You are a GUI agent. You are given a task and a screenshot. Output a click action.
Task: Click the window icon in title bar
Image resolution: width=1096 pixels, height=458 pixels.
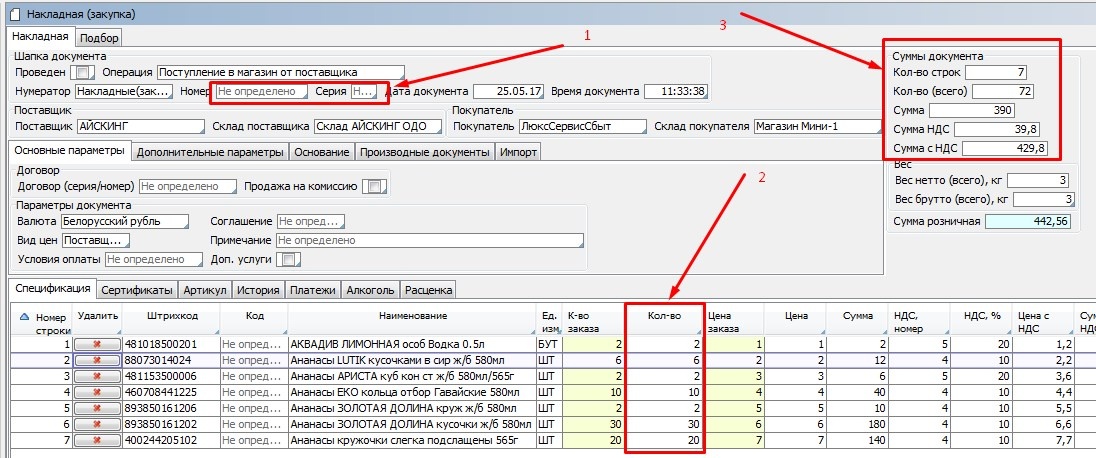[10, 15]
